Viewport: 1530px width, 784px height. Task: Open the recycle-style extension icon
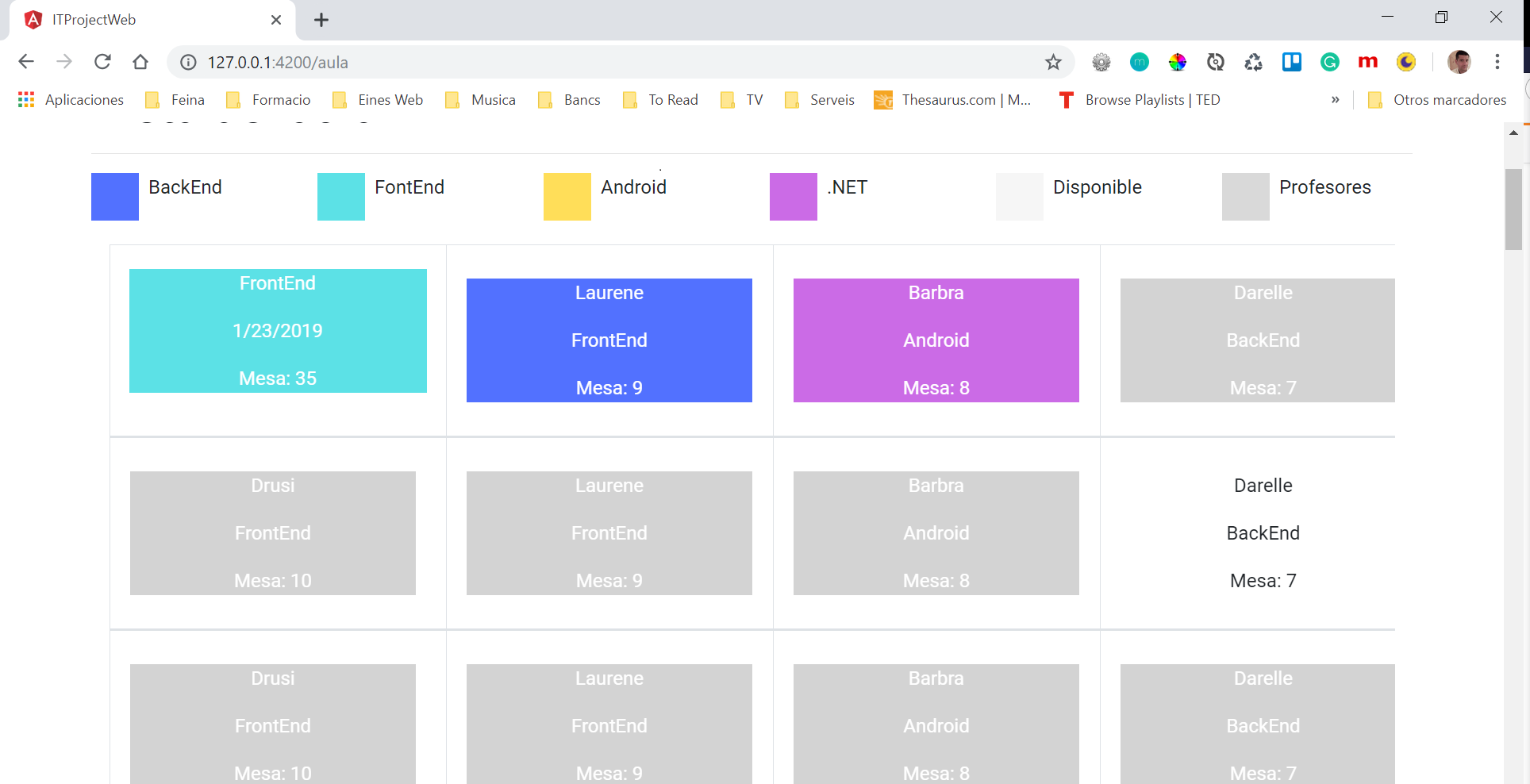click(x=1254, y=62)
